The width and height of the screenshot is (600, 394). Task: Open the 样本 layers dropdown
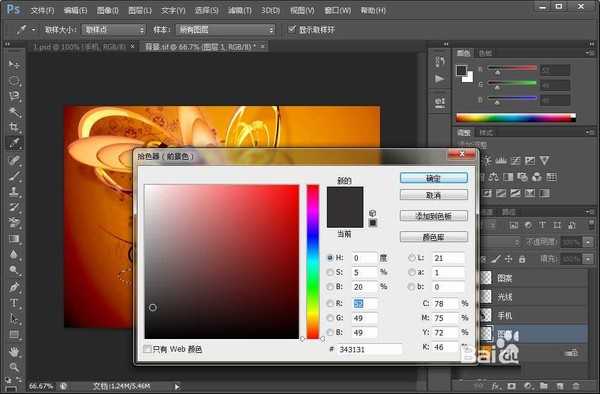225,29
